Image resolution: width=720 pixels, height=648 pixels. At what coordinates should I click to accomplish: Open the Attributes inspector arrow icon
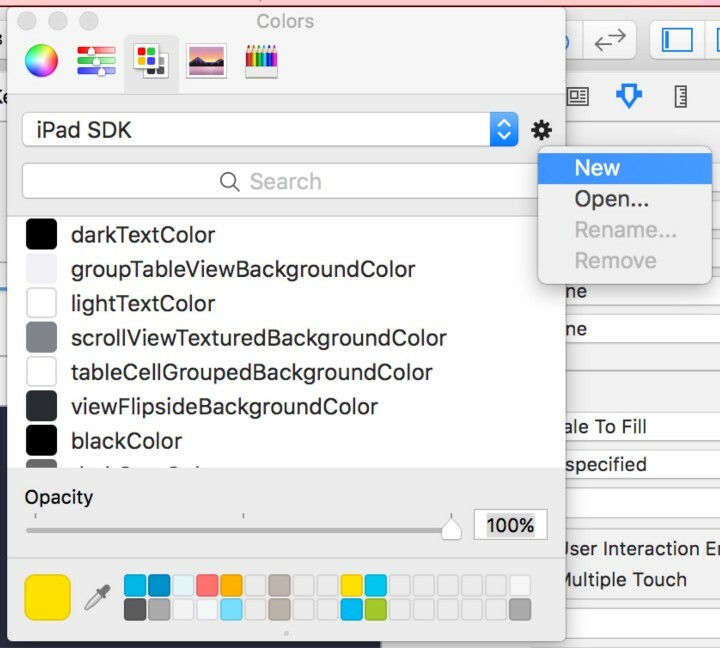628,96
